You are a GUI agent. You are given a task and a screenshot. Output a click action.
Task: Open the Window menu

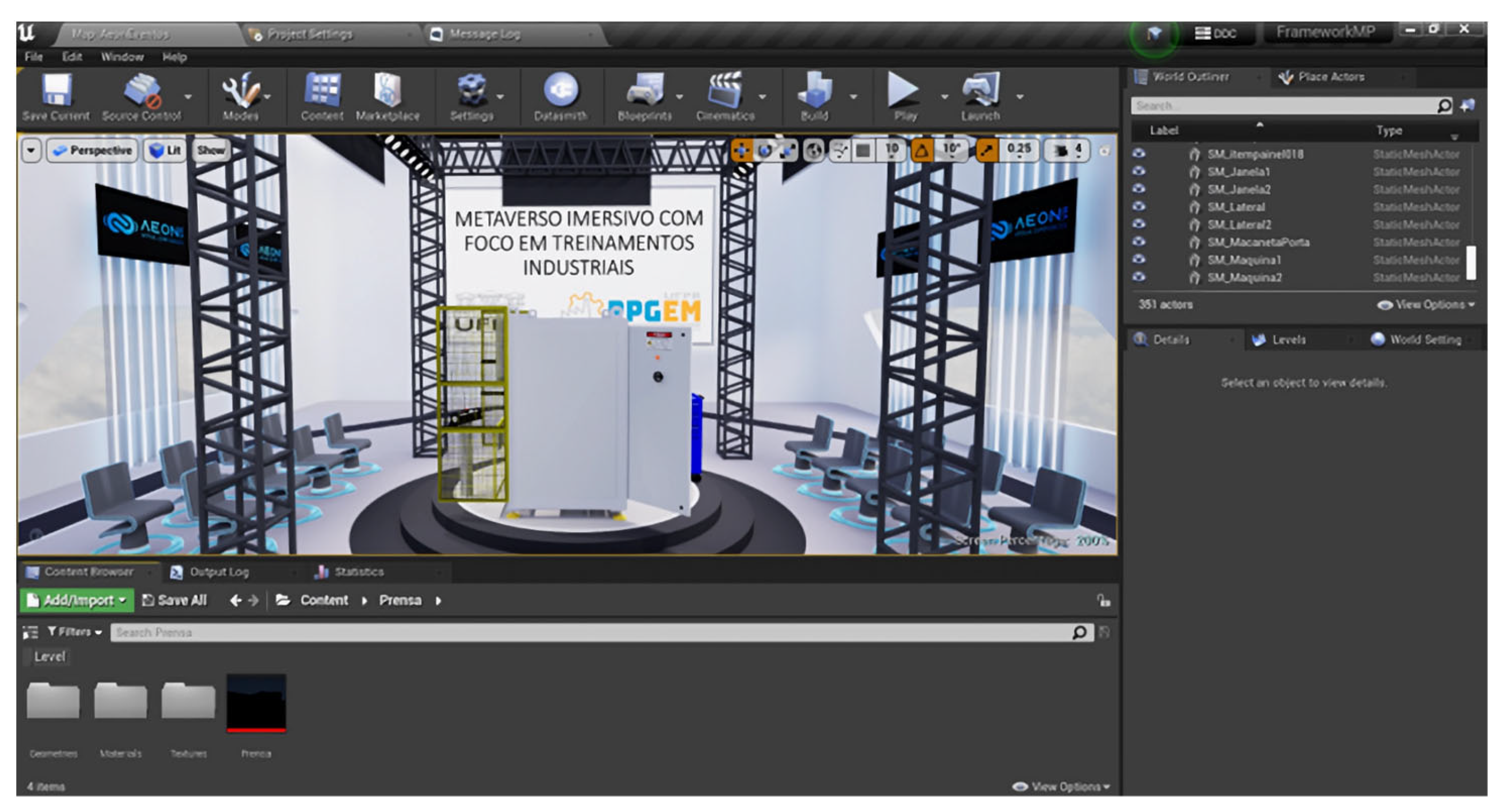pyautogui.click(x=122, y=57)
